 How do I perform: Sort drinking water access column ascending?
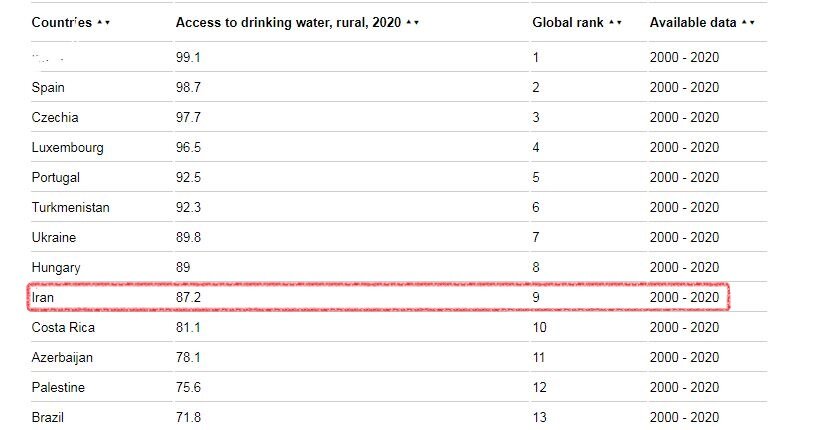(x=409, y=22)
